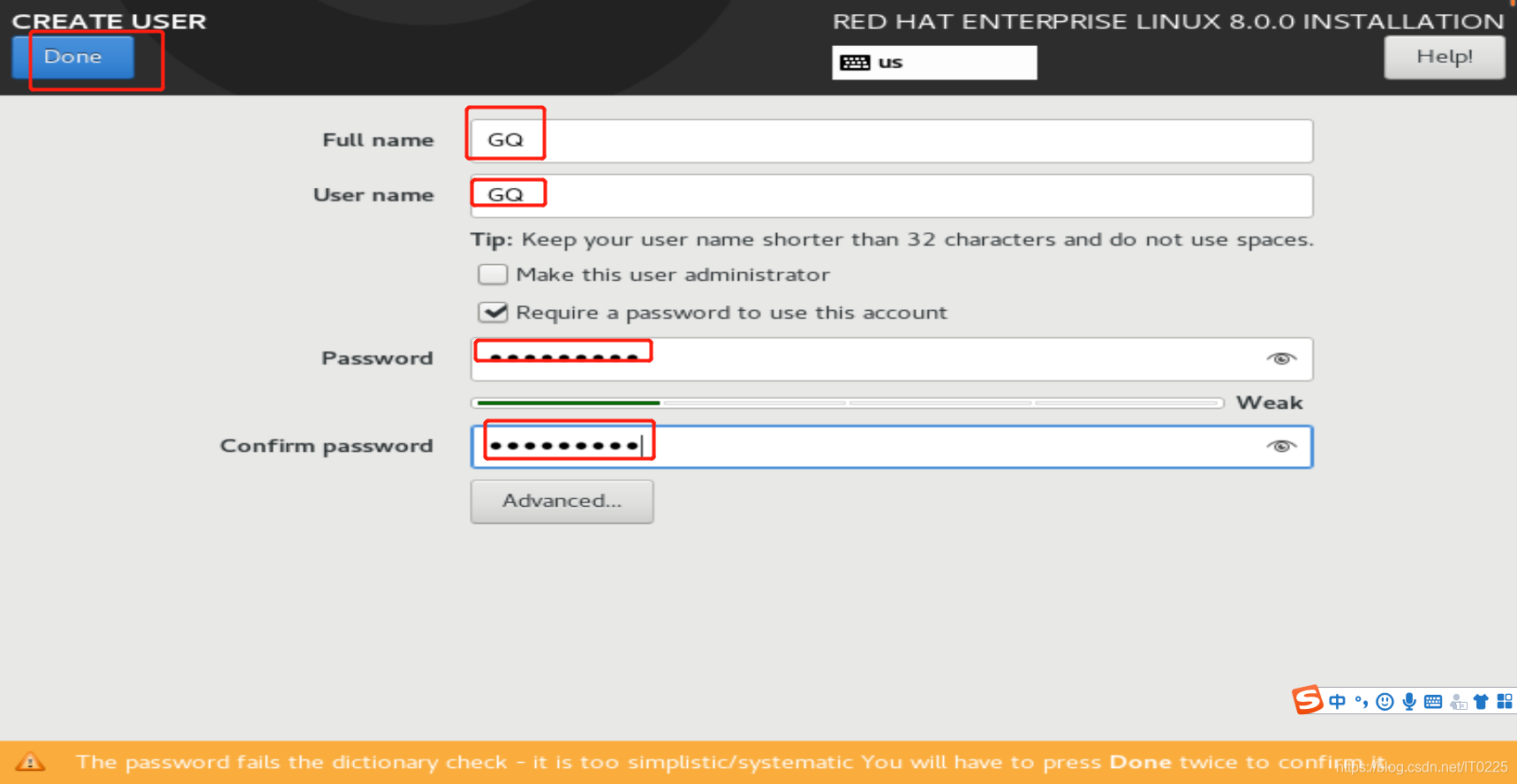Click the "Weak" strength label
This screenshot has height=784, width=1517.
tap(1269, 403)
